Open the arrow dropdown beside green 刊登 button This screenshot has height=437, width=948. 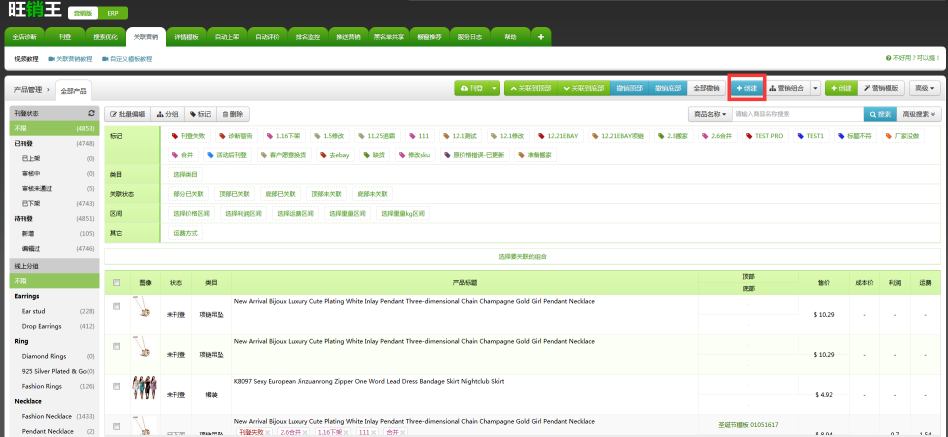(495, 88)
